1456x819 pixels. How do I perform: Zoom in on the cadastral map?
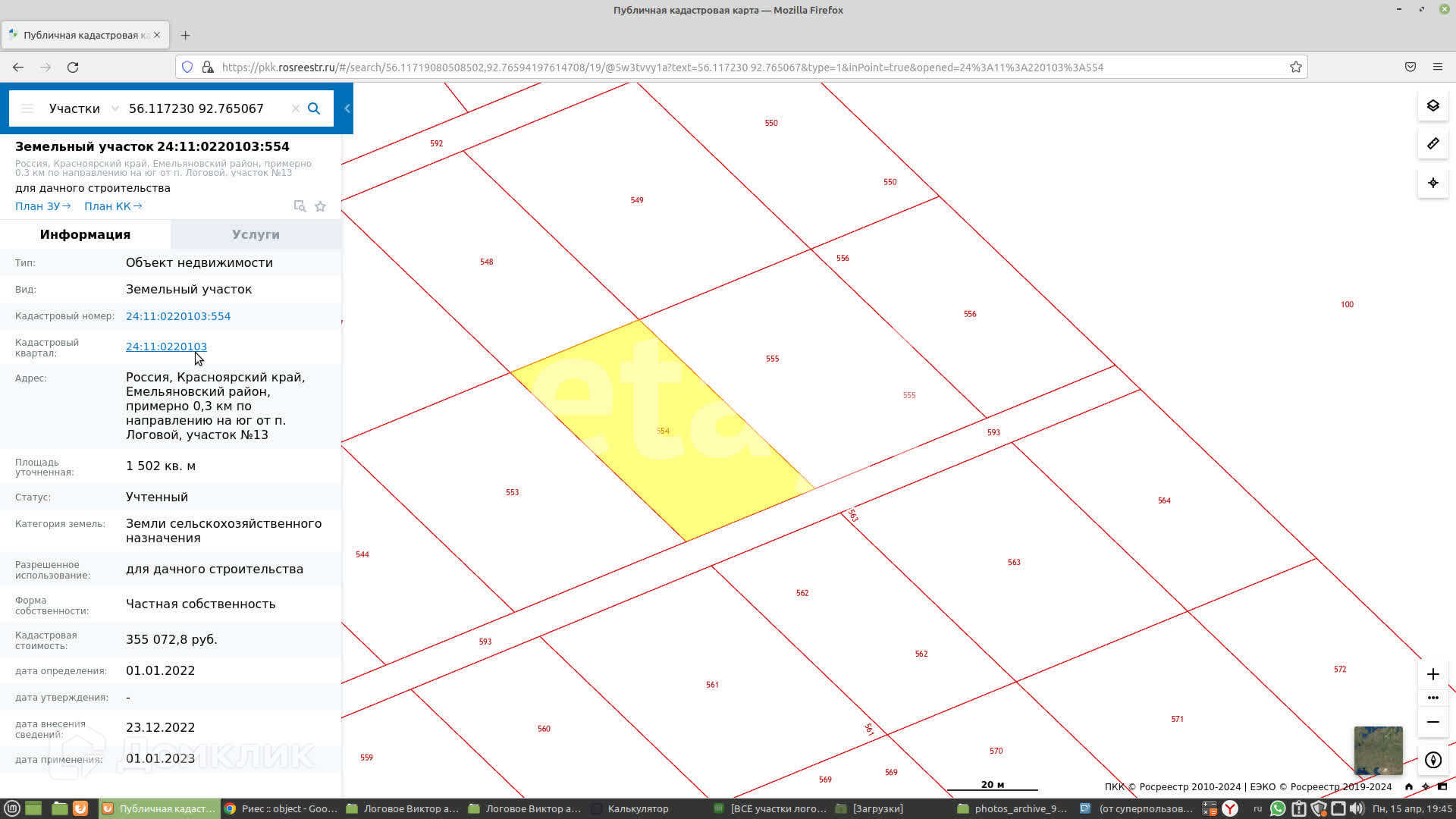tap(1432, 674)
